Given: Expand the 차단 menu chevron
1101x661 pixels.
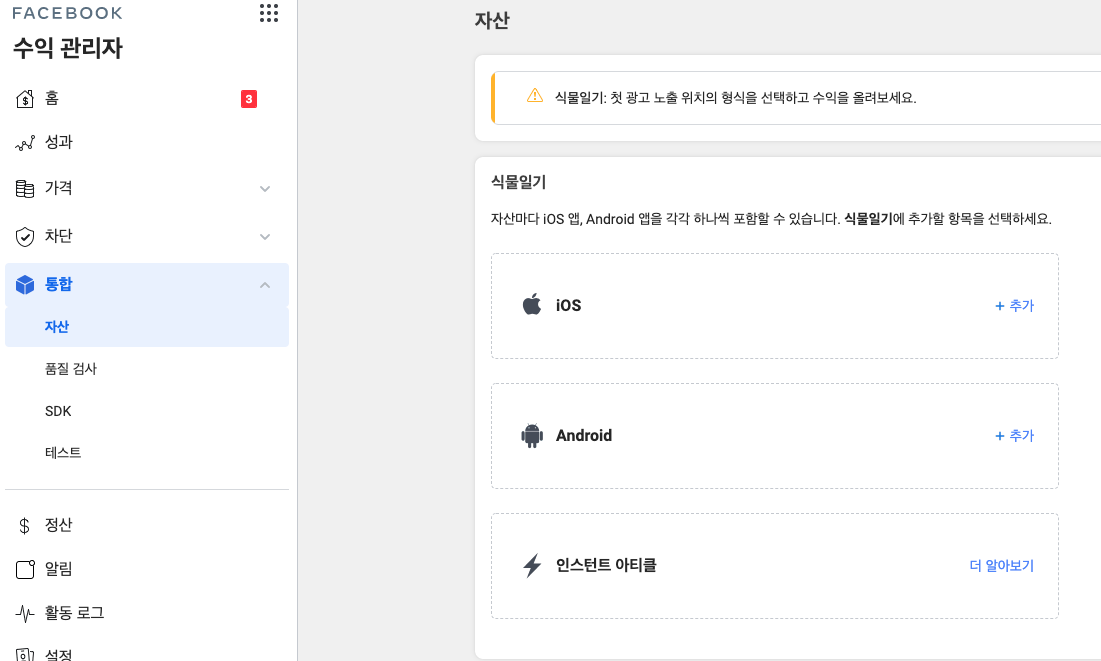Looking at the screenshot, I should (265, 237).
